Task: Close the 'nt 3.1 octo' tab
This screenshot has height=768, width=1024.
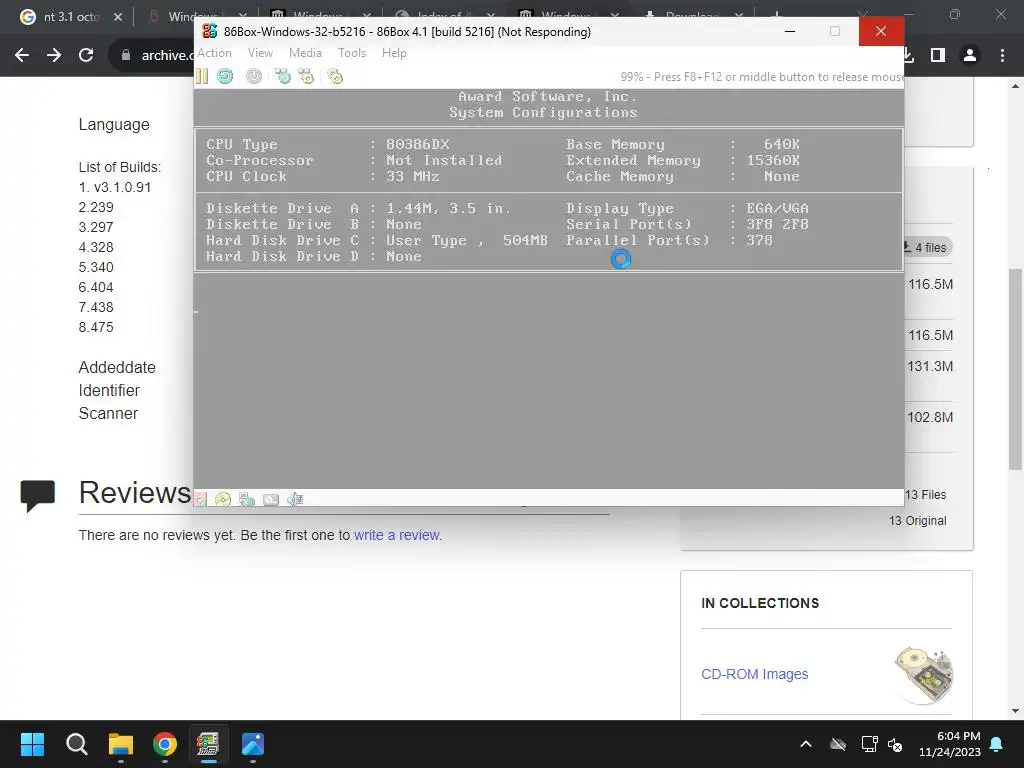Action: tap(118, 17)
